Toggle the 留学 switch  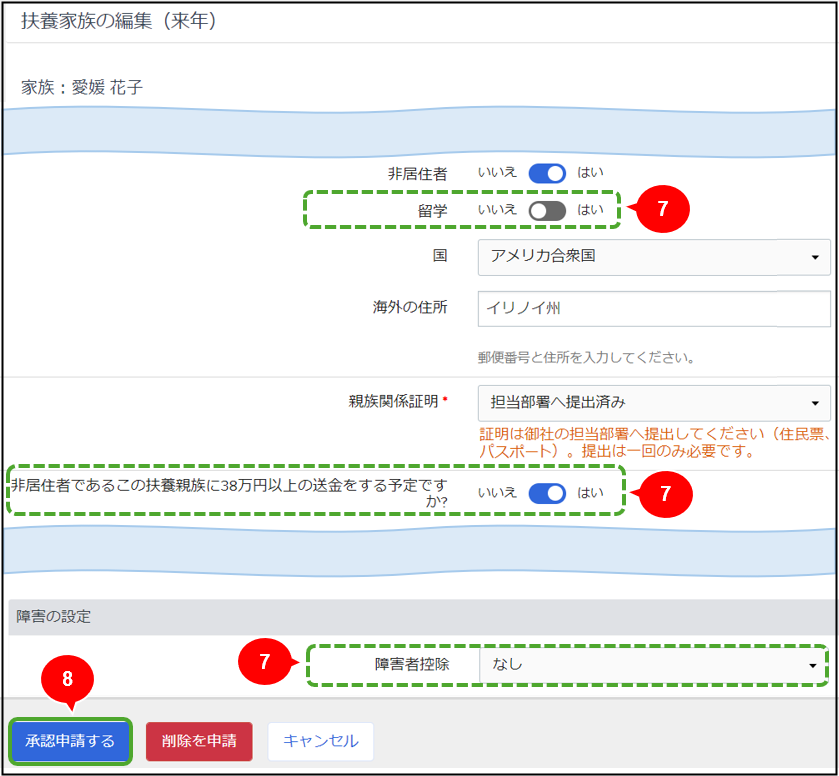pos(547,210)
